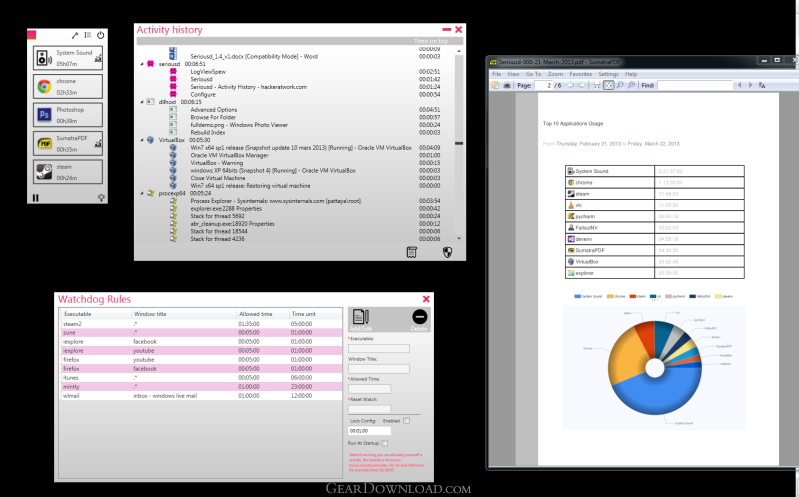This screenshot has height=497, width=799.
Task: Click the pink square in widget corner
Action: (32, 35)
